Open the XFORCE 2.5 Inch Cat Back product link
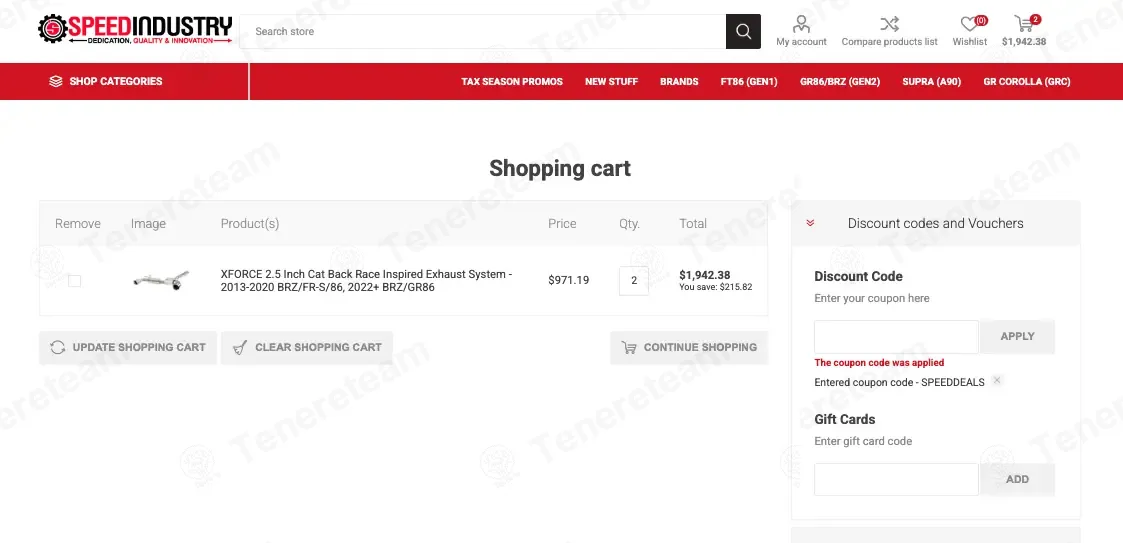1123x543 pixels. click(366, 281)
